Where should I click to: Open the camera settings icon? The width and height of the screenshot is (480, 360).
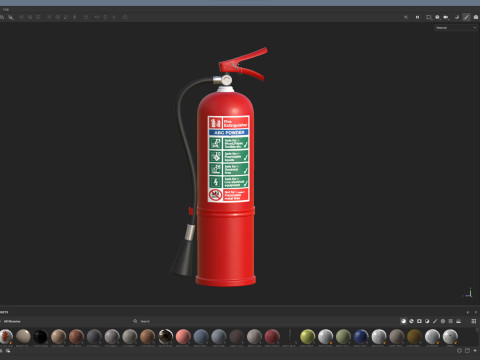pyautogui.click(x=446, y=17)
